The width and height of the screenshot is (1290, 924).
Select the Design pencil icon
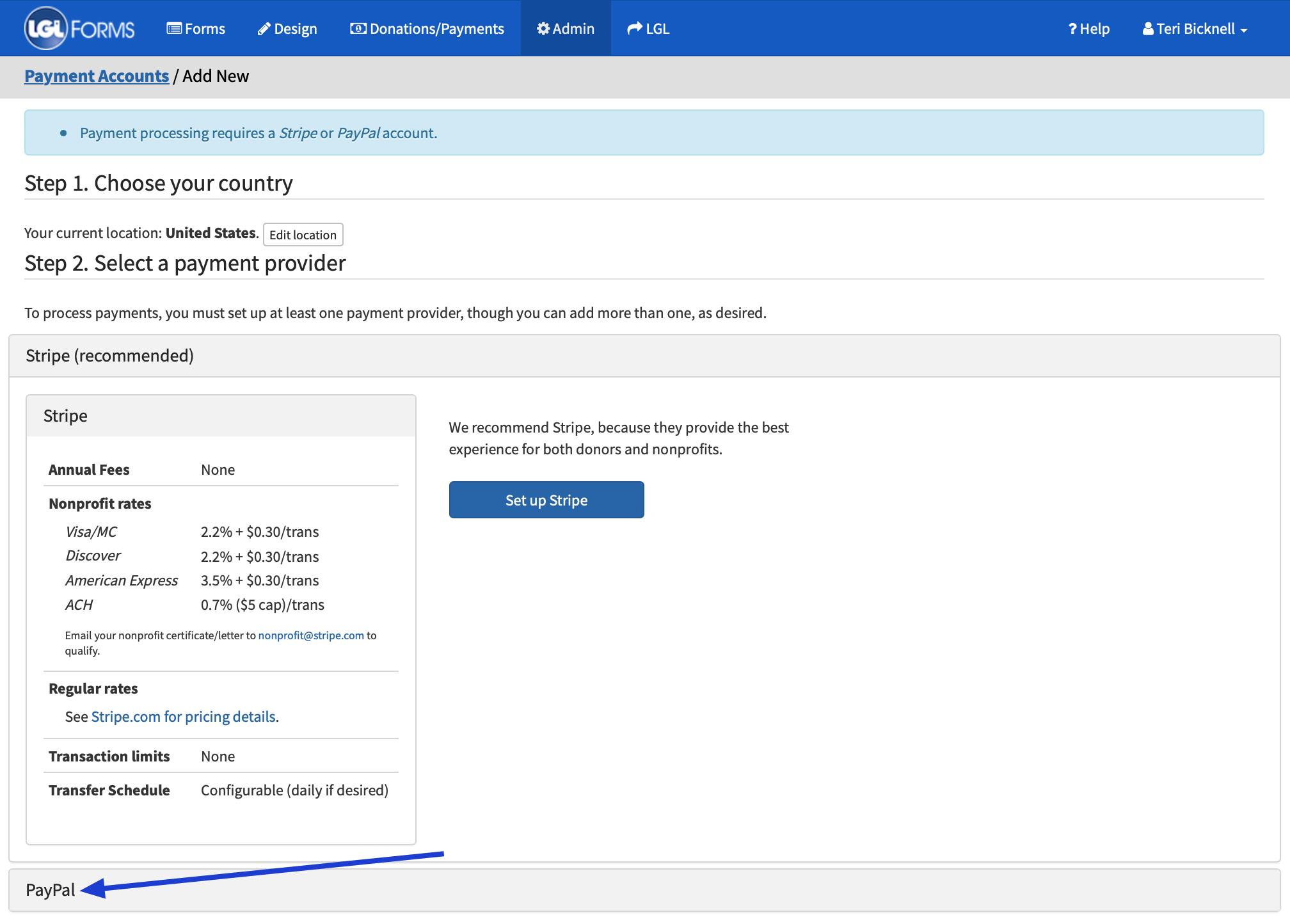(x=264, y=28)
